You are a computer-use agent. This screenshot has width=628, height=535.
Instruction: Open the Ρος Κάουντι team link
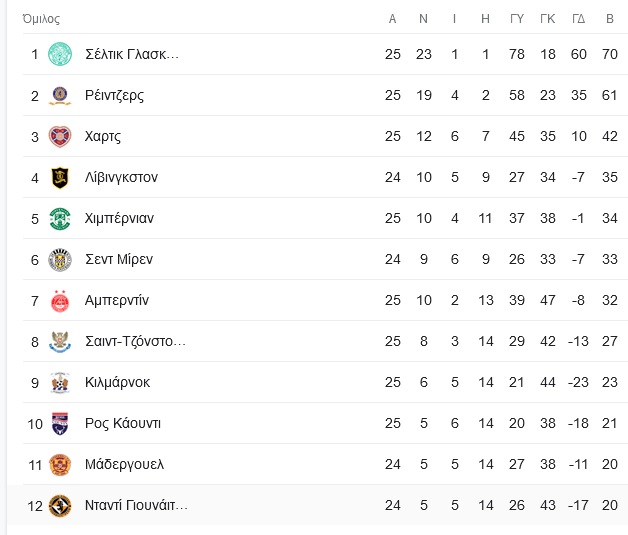point(123,423)
